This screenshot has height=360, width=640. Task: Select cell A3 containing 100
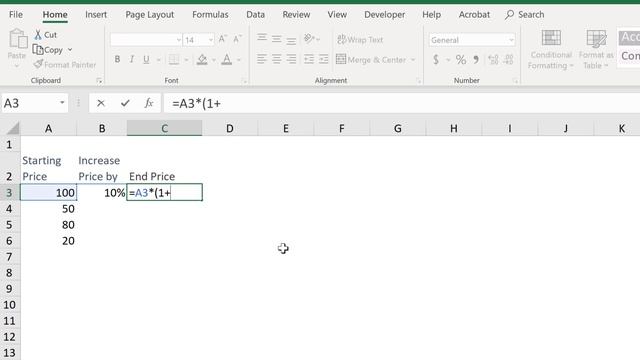coord(49,192)
